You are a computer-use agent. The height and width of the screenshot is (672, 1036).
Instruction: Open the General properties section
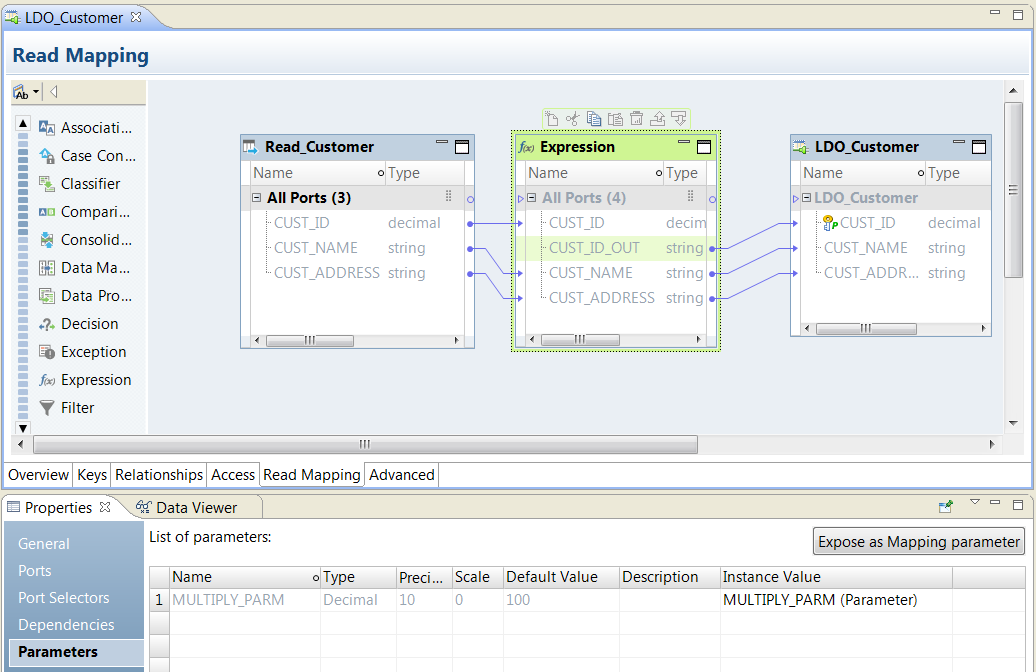[x=44, y=544]
